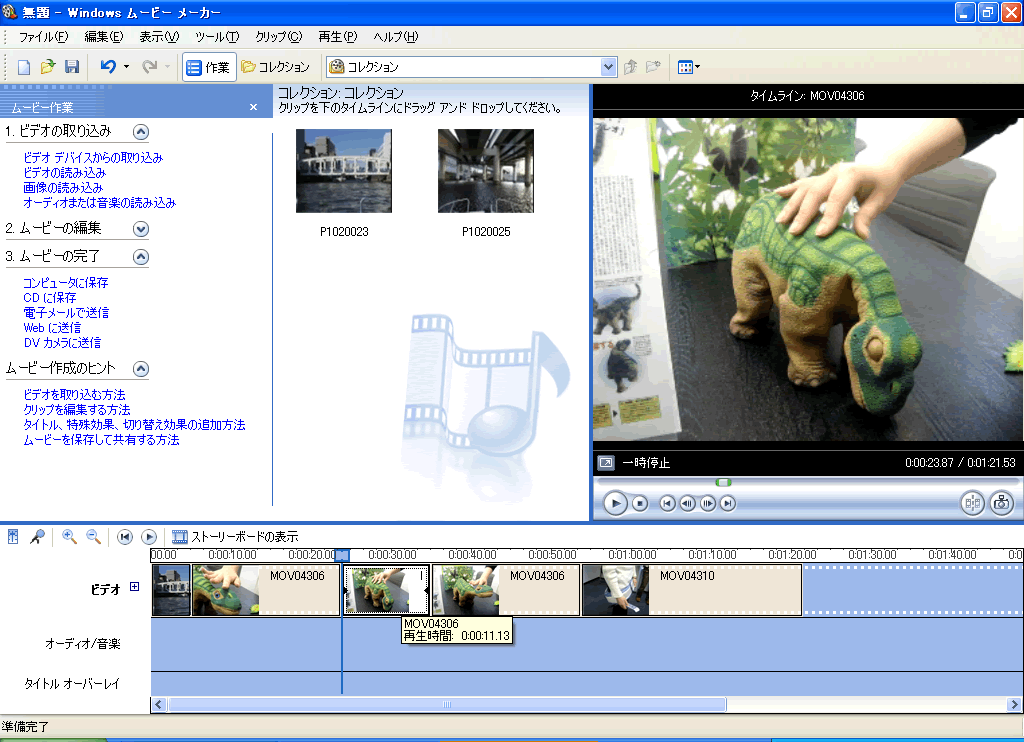The height and width of the screenshot is (742, 1024).
Task: Split the clip at current frame
Action: [x=972, y=503]
